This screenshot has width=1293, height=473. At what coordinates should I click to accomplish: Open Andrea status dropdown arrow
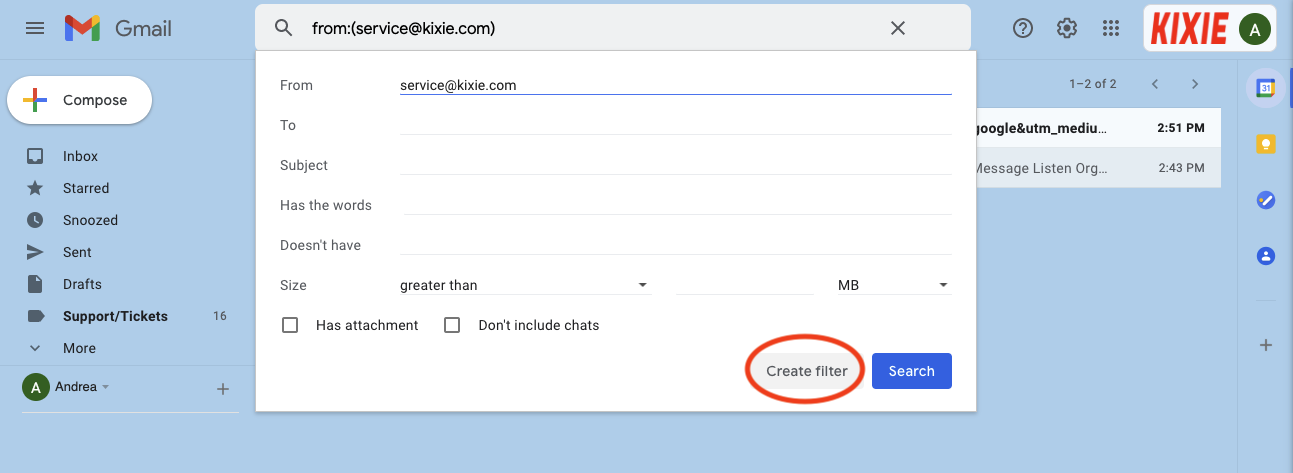(105, 387)
